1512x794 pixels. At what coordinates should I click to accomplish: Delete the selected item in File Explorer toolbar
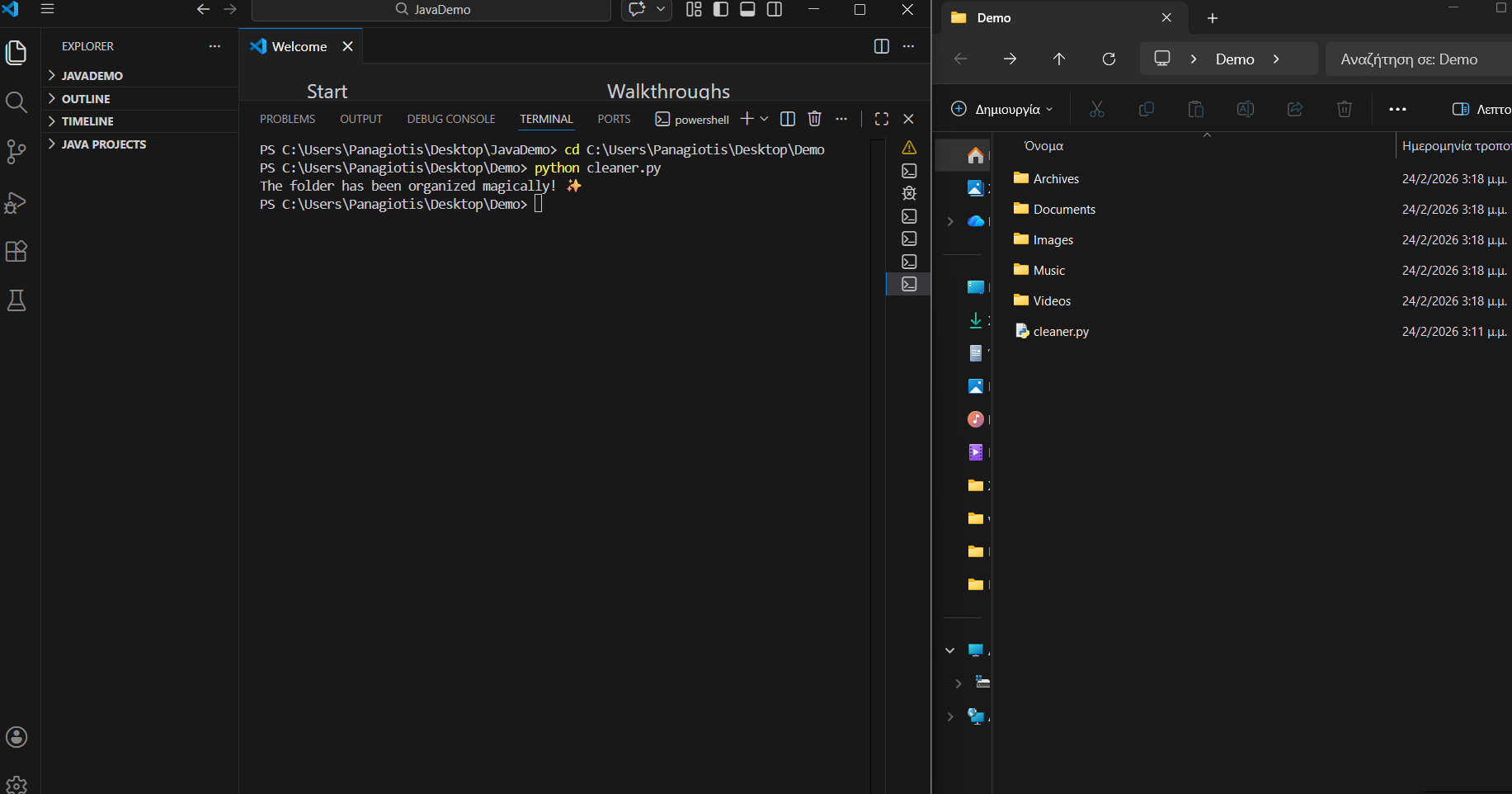1345,109
